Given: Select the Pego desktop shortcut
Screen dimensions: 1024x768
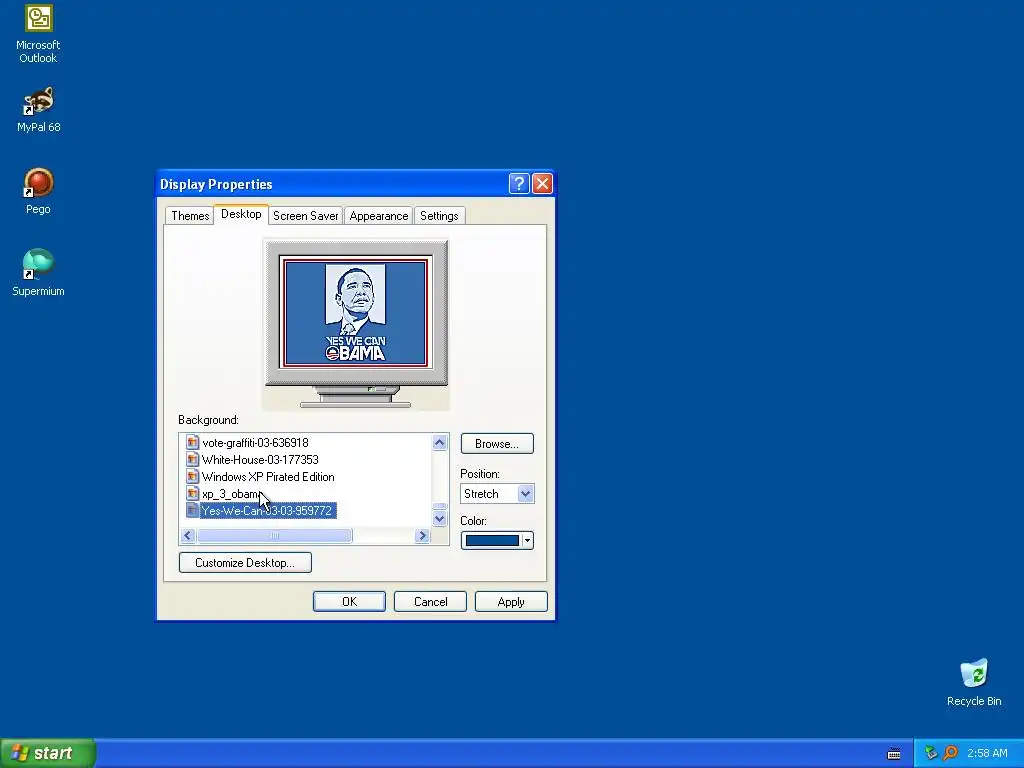Looking at the screenshot, I should click(x=39, y=191).
